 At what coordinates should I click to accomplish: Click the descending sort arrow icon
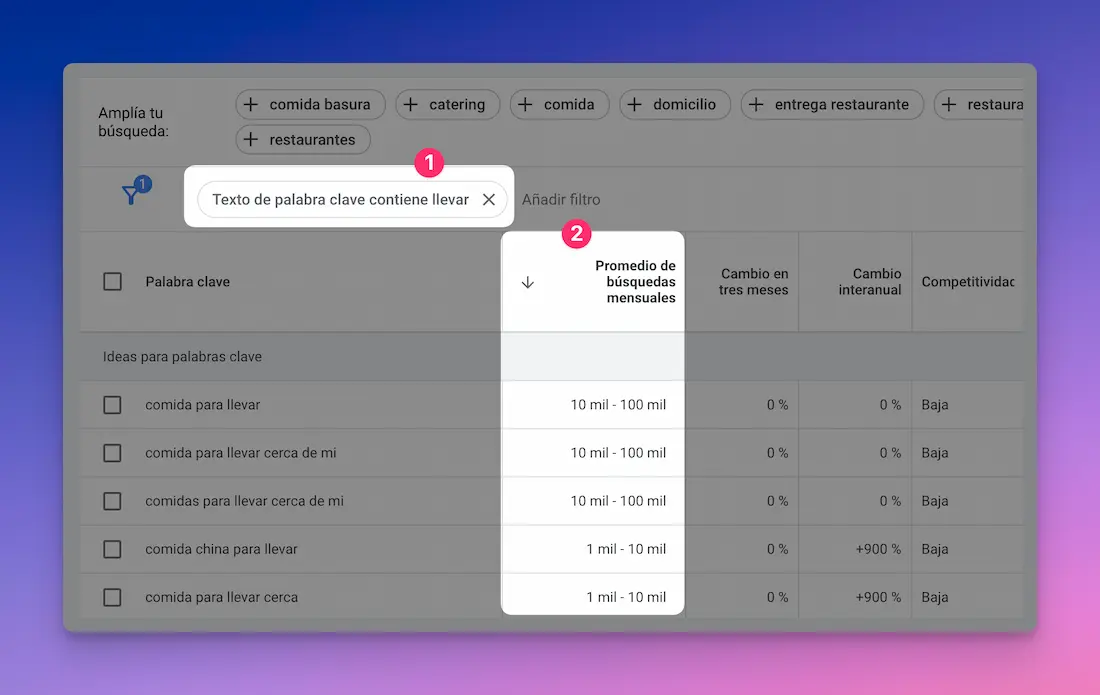click(x=528, y=282)
